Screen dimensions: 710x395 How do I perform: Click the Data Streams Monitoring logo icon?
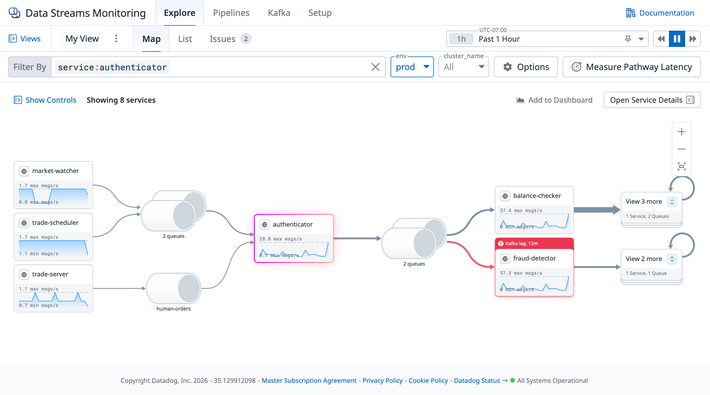14,13
